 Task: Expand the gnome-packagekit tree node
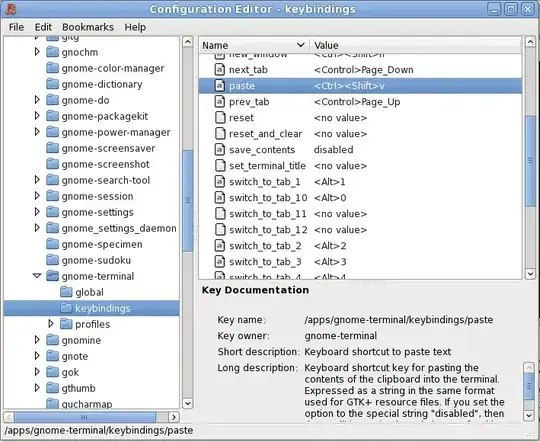click(37, 116)
